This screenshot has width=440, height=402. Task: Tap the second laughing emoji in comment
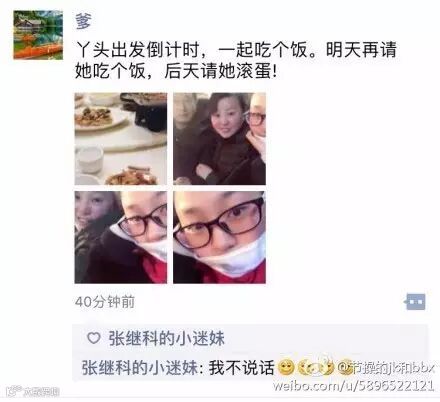click(307, 368)
